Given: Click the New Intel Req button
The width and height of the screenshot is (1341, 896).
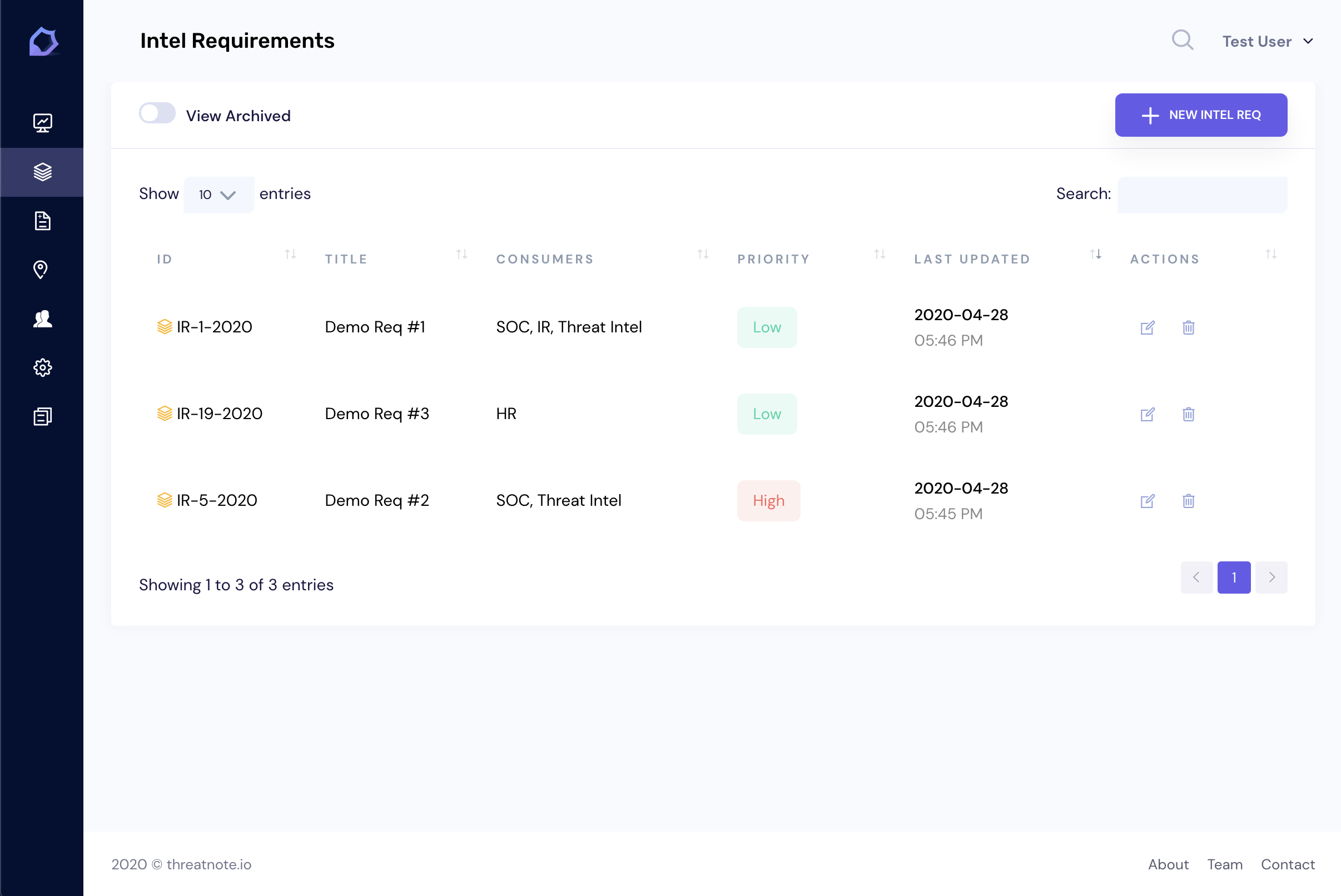Looking at the screenshot, I should (x=1200, y=115).
